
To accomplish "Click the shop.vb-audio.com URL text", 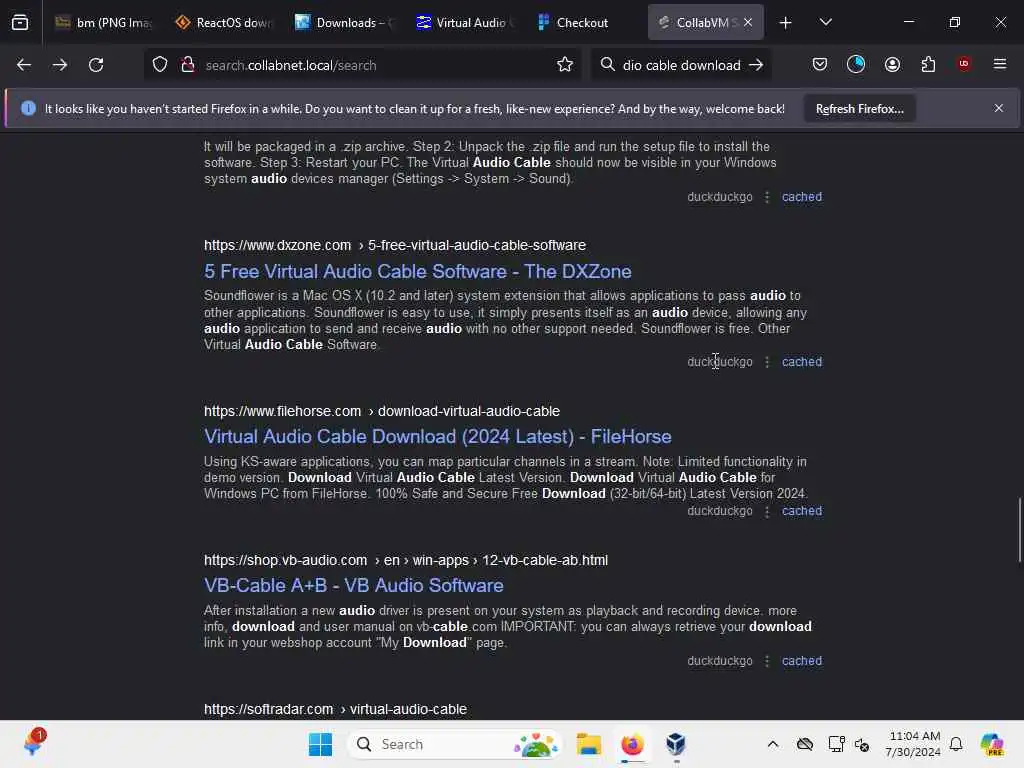I will pos(406,560).
